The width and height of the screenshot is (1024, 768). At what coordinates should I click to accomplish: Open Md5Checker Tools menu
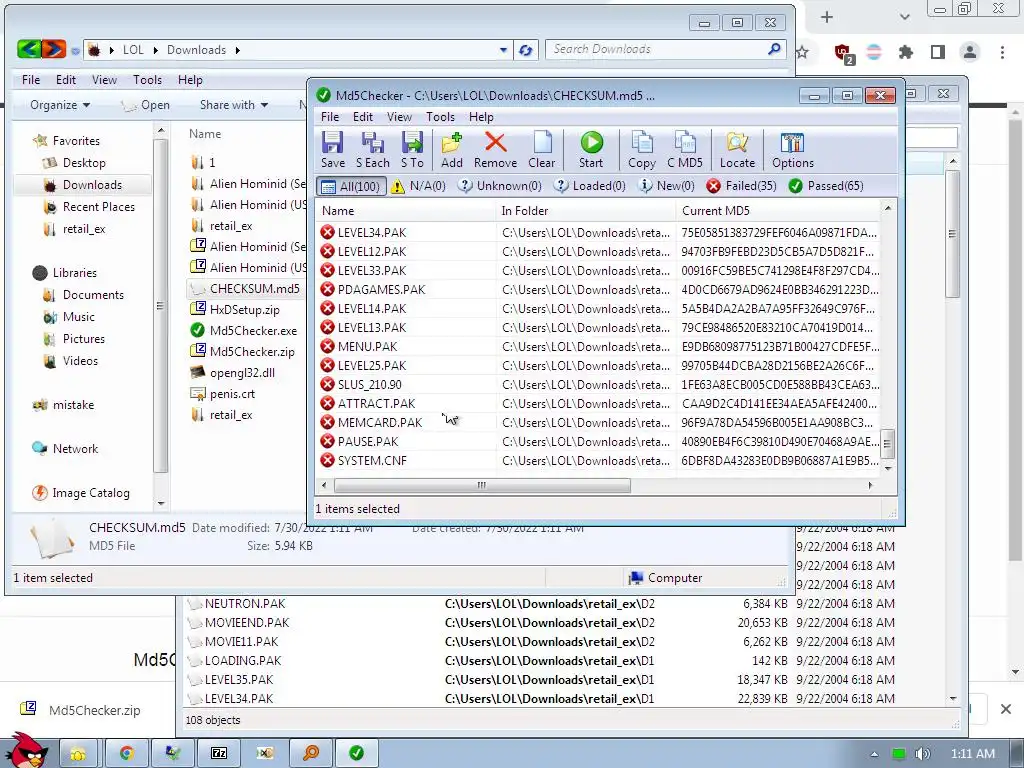[x=440, y=117]
